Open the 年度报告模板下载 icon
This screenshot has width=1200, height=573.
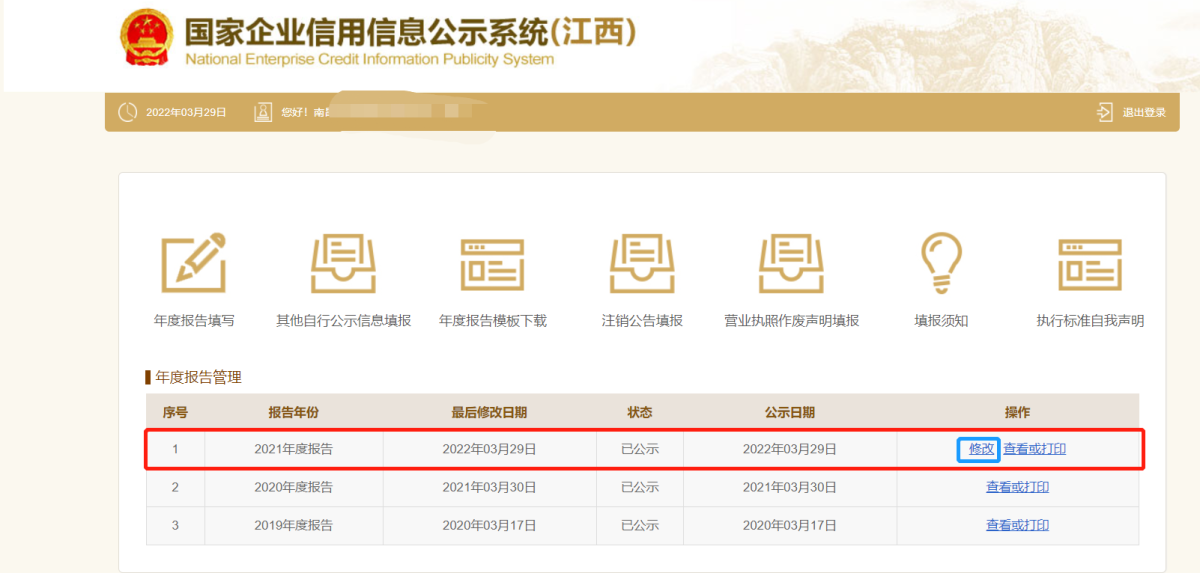coord(493,265)
